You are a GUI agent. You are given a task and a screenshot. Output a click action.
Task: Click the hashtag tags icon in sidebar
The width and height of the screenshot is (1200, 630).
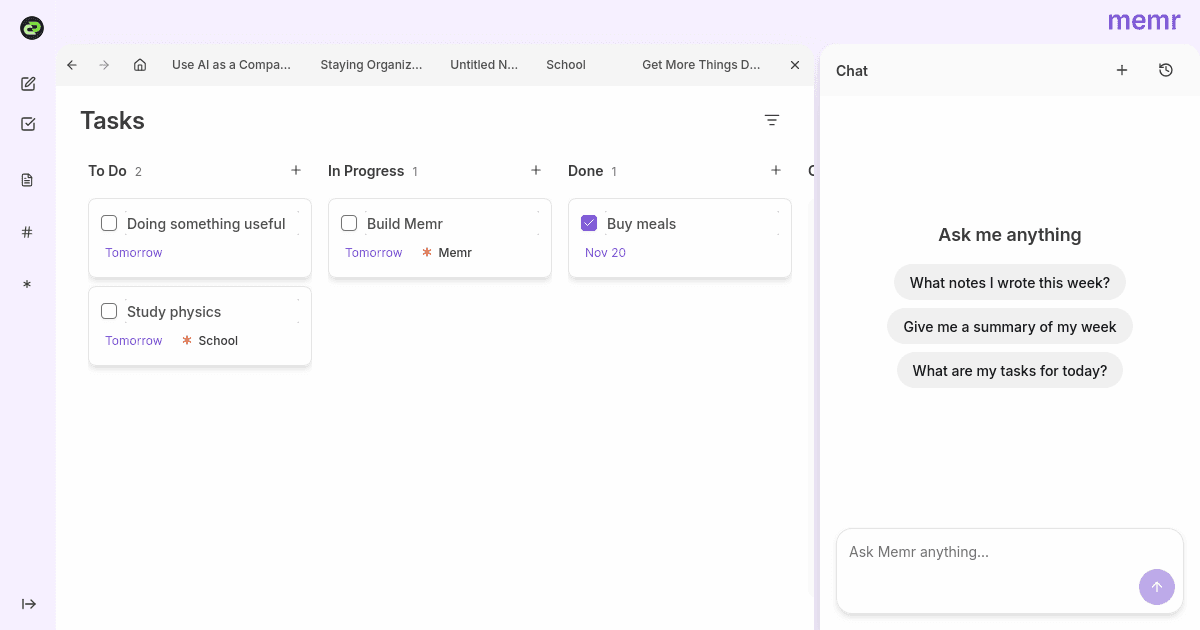(x=28, y=232)
